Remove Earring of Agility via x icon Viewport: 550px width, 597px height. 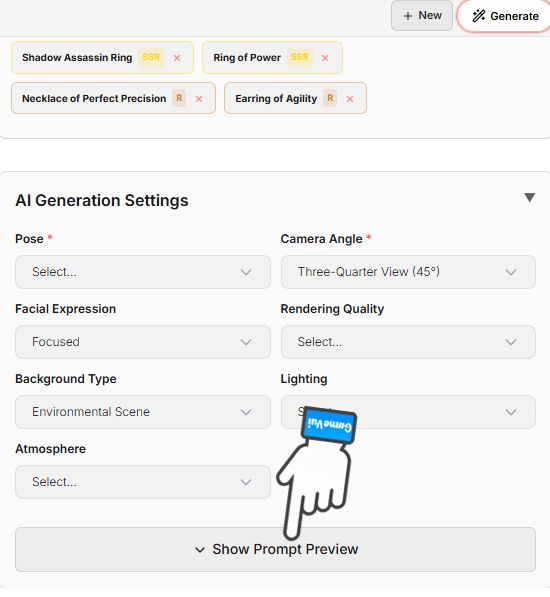pos(350,99)
